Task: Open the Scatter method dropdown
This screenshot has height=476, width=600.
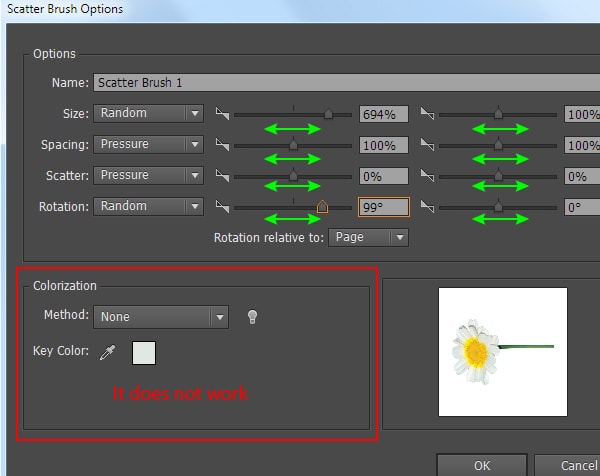Action: (x=148, y=176)
